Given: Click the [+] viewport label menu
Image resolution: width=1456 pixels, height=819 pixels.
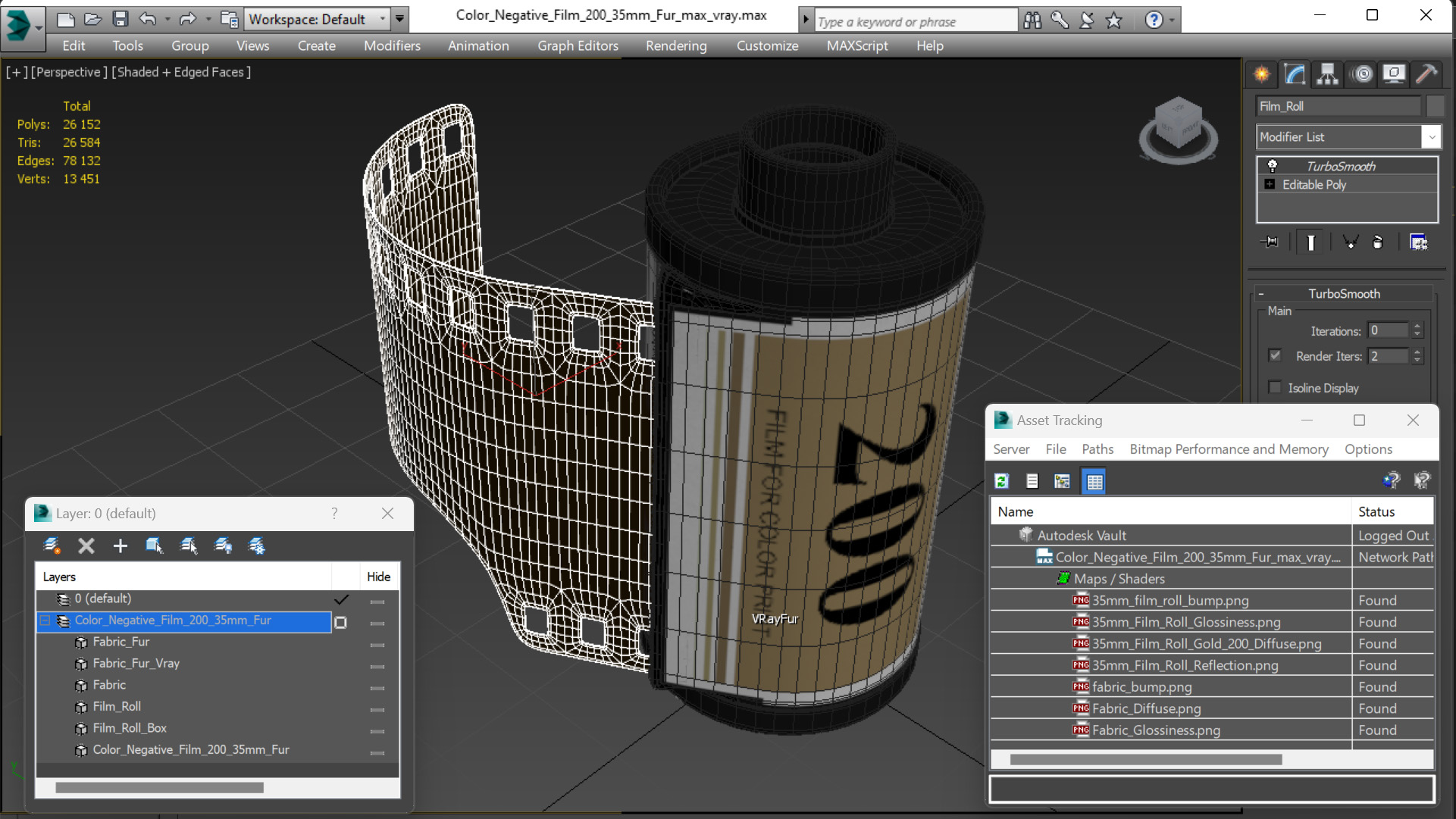Looking at the screenshot, I should (17, 72).
